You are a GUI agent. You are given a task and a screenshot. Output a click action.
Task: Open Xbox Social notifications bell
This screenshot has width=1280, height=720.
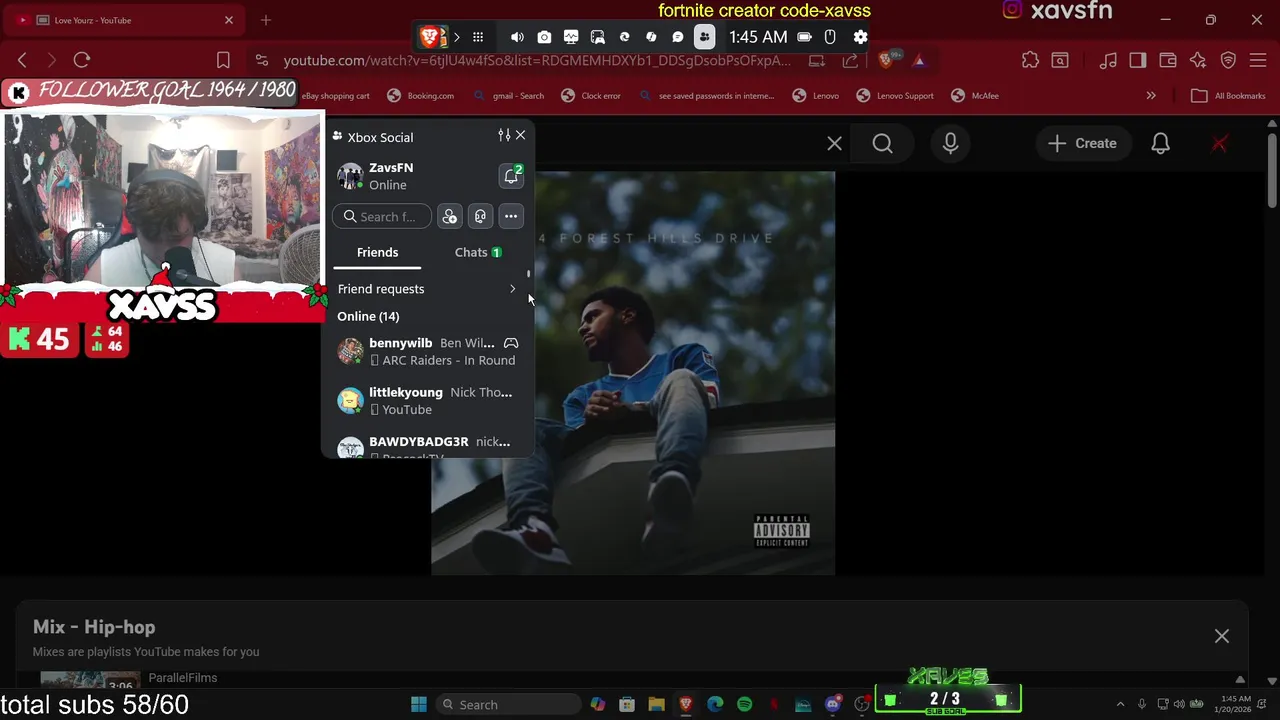pos(511,176)
